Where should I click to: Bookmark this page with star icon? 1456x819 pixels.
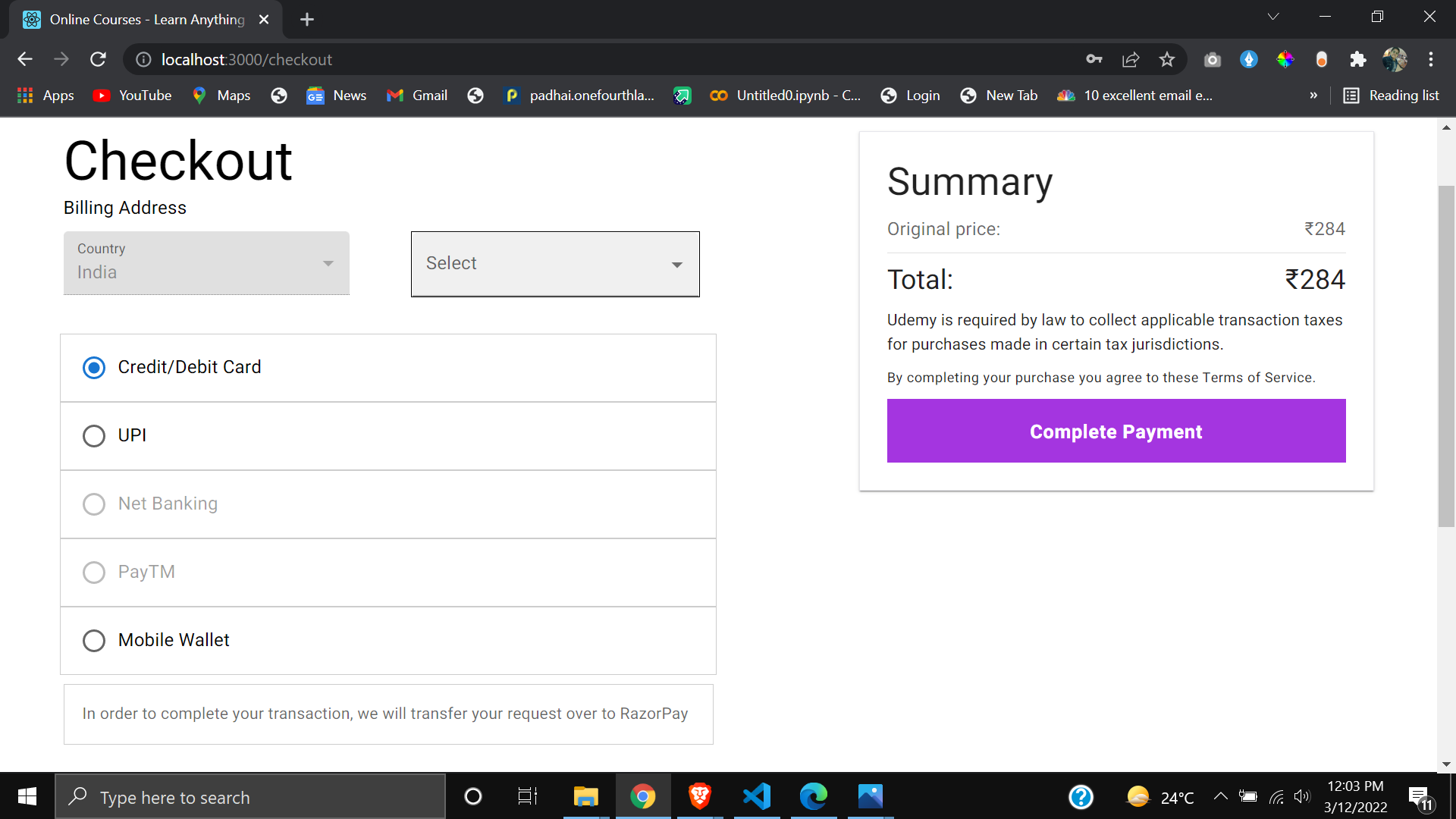[1167, 59]
